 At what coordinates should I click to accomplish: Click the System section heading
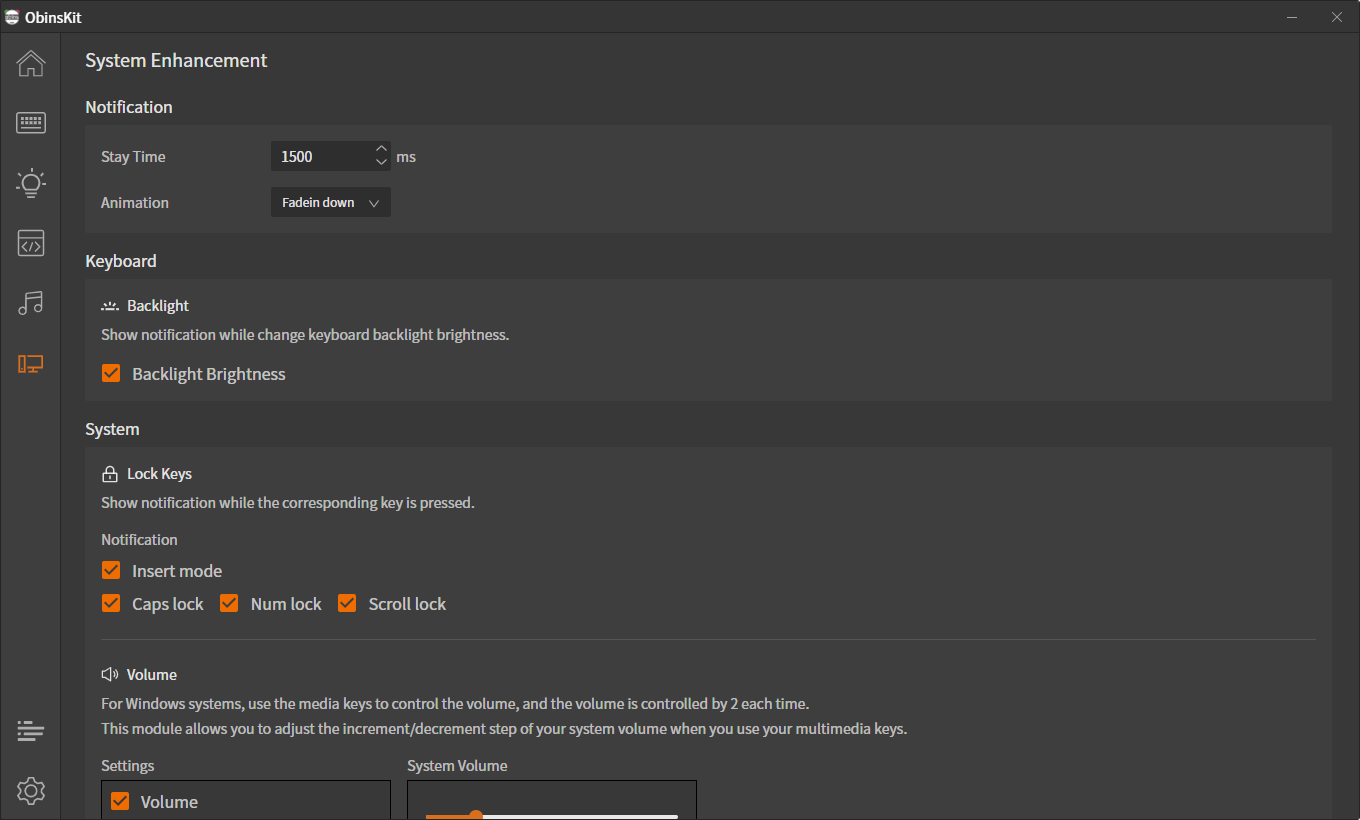pyautogui.click(x=112, y=429)
